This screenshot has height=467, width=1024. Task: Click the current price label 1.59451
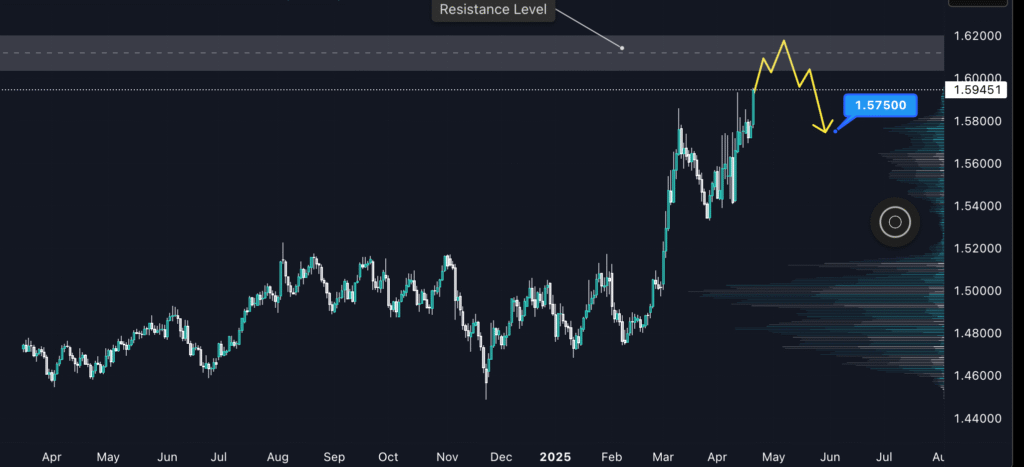978,89
